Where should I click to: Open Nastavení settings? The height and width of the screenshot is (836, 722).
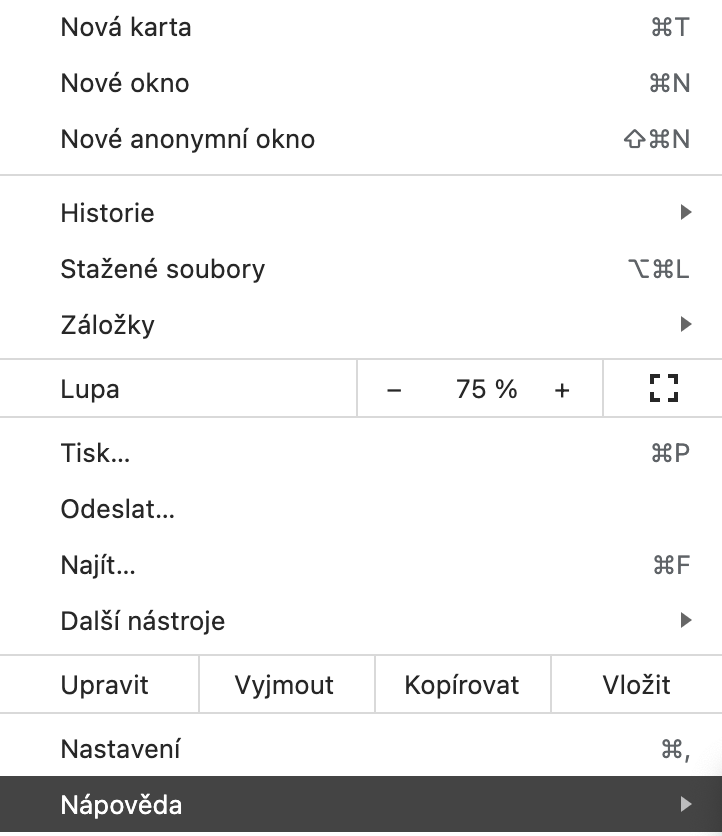pos(121,749)
